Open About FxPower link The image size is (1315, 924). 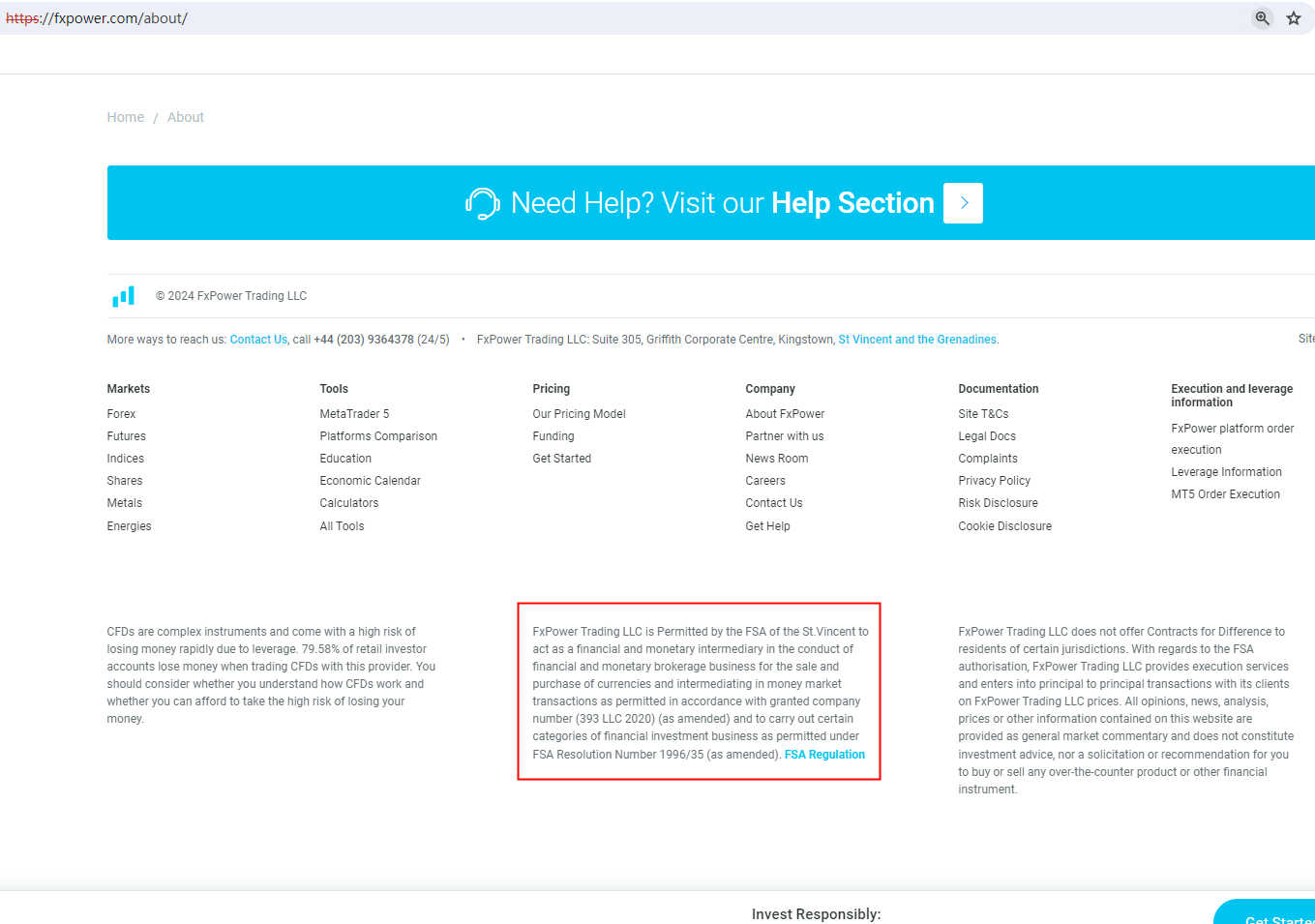[786, 414]
